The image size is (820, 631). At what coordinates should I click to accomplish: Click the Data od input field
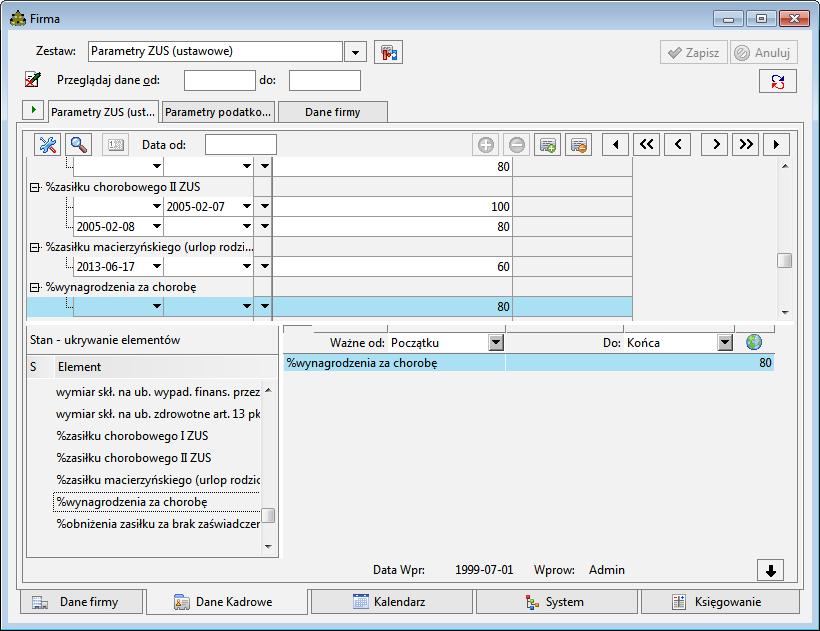pyautogui.click(x=241, y=145)
